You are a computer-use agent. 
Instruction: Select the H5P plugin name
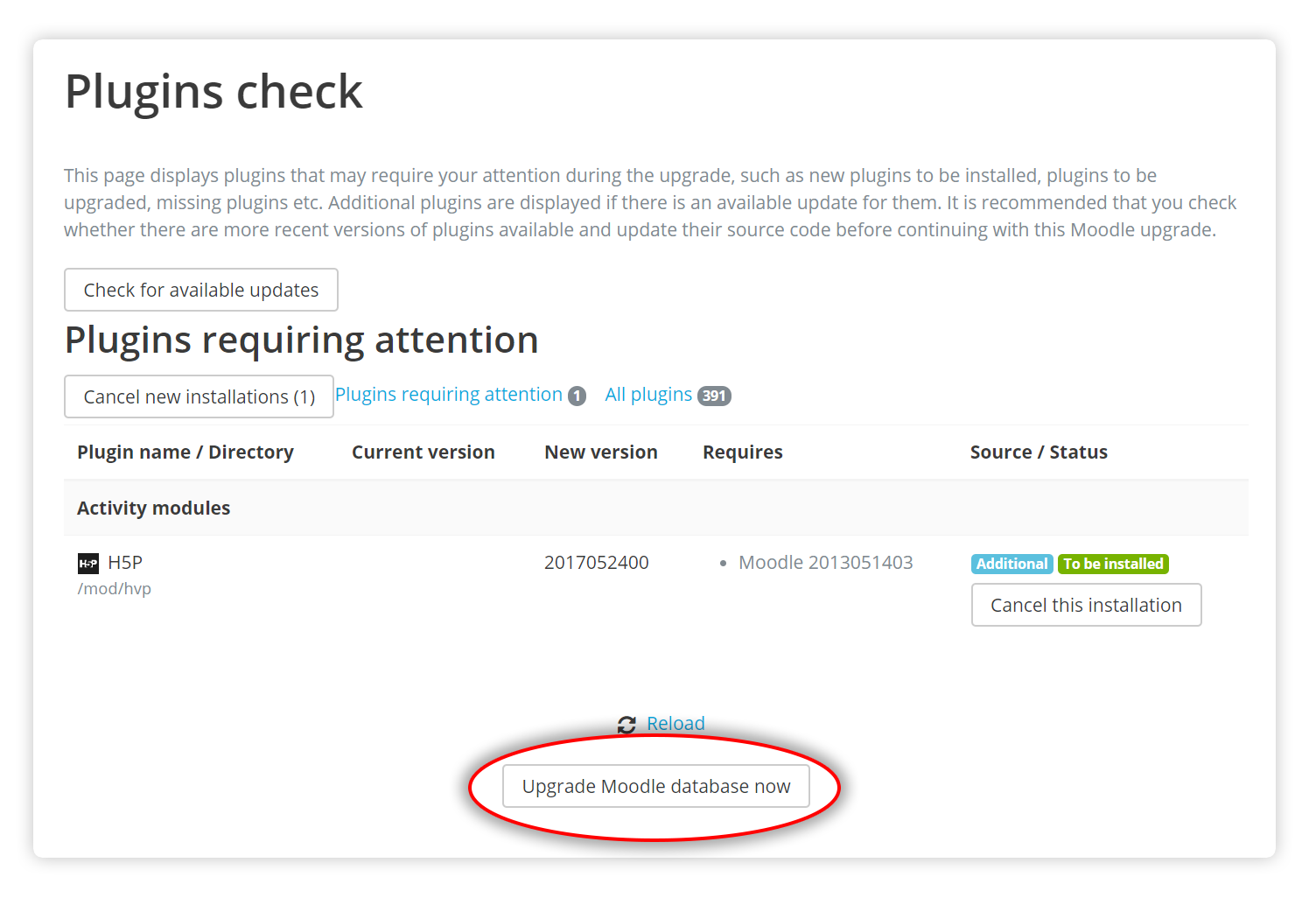click(x=125, y=563)
